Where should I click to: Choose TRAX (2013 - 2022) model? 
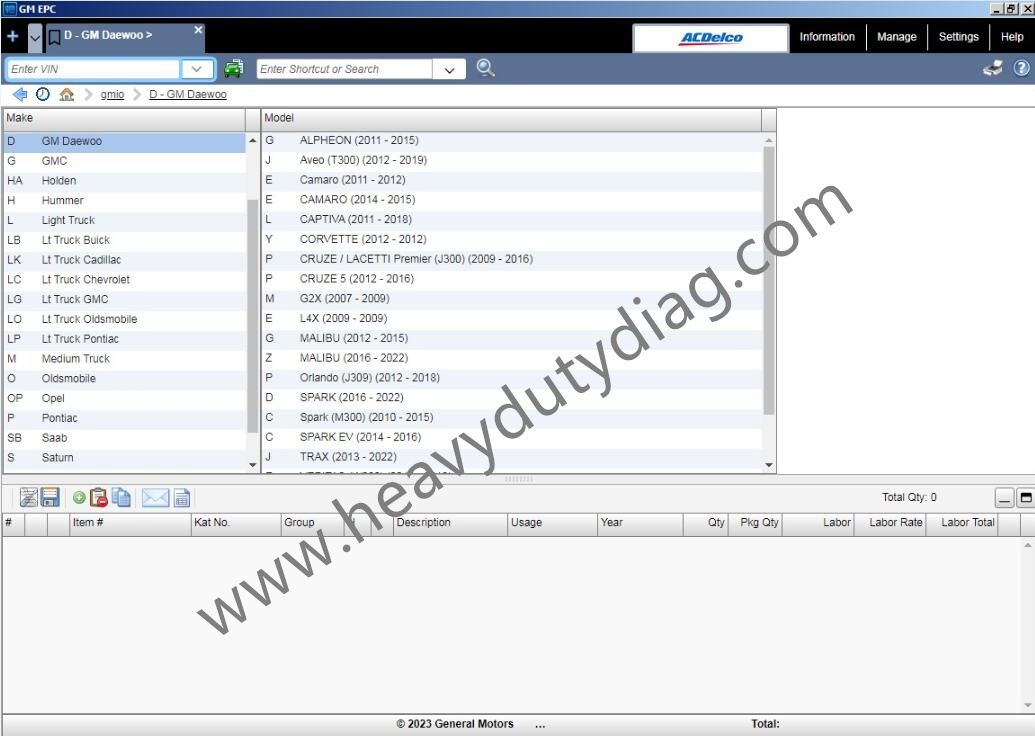coord(512,457)
